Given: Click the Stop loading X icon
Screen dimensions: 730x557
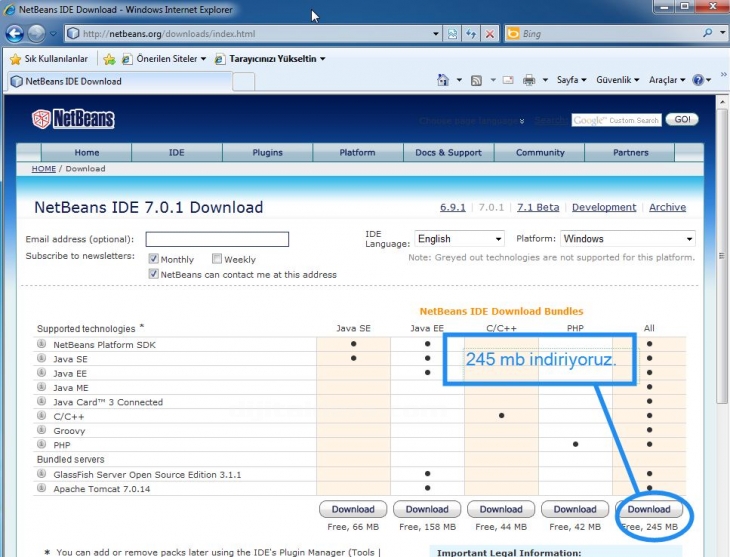Looking at the screenshot, I should pyautogui.click(x=489, y=34).
